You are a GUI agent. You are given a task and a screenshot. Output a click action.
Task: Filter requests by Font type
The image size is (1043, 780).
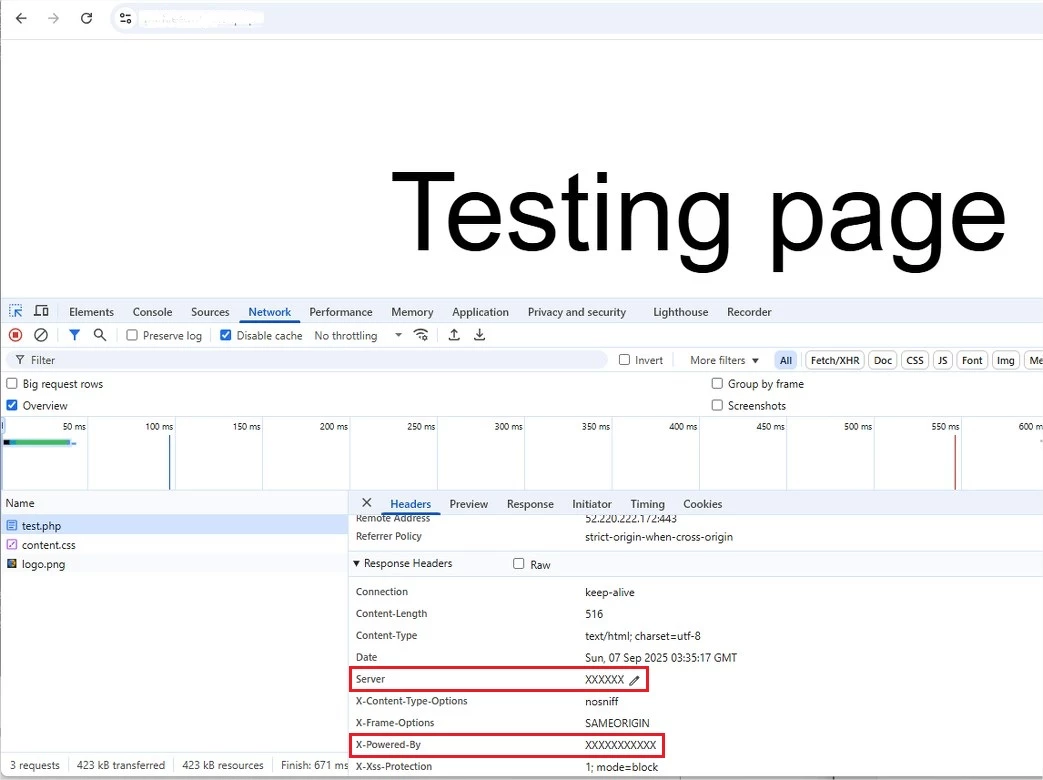point(972,360)
